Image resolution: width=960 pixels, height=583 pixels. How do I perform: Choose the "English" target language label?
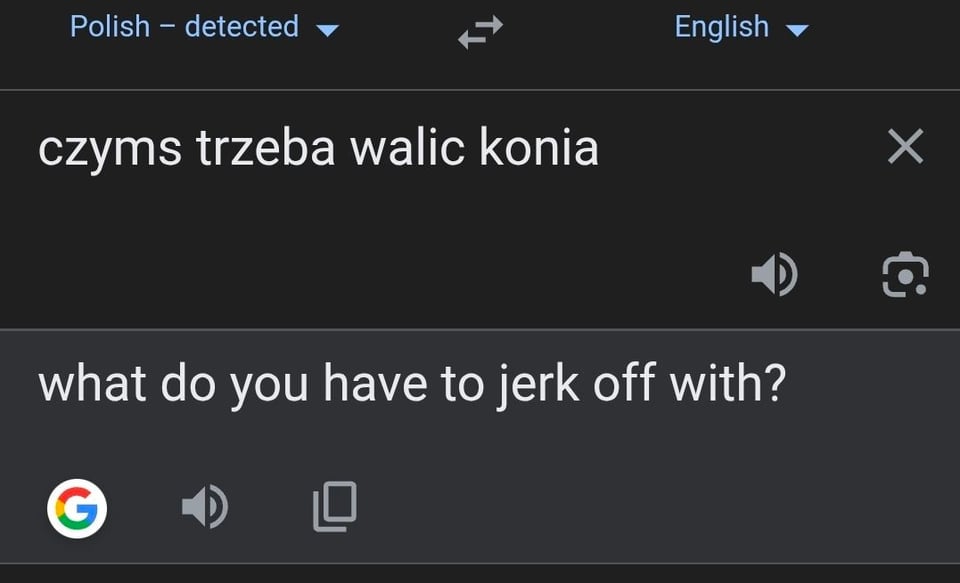tap(721, 26)
